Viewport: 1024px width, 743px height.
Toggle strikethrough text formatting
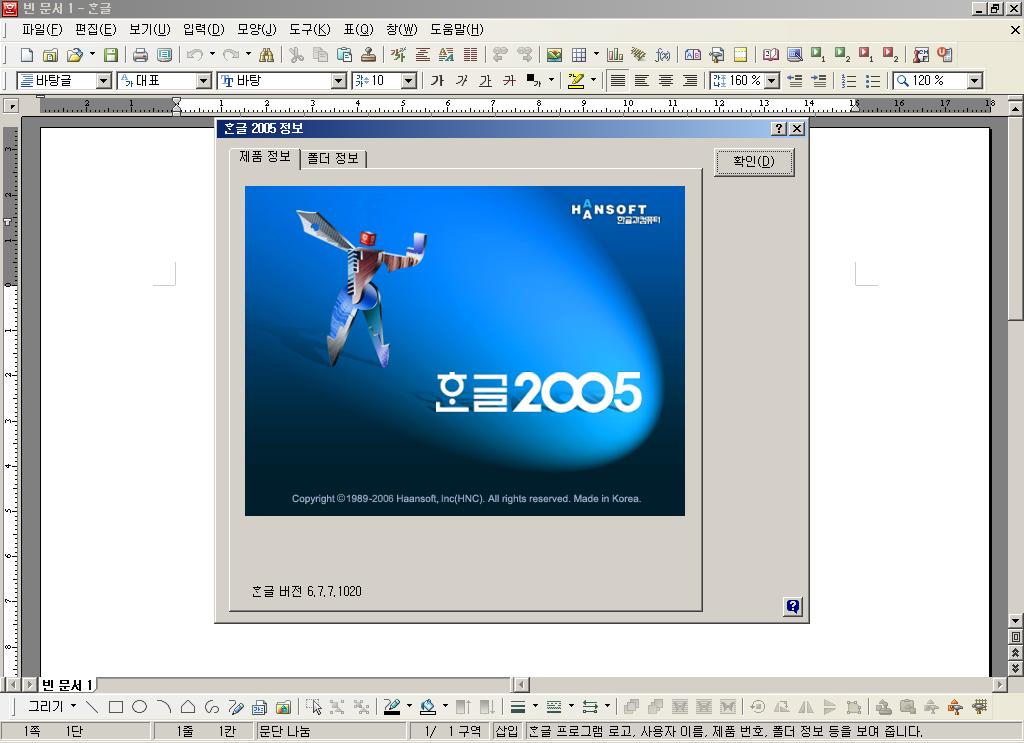coord(509,81)
